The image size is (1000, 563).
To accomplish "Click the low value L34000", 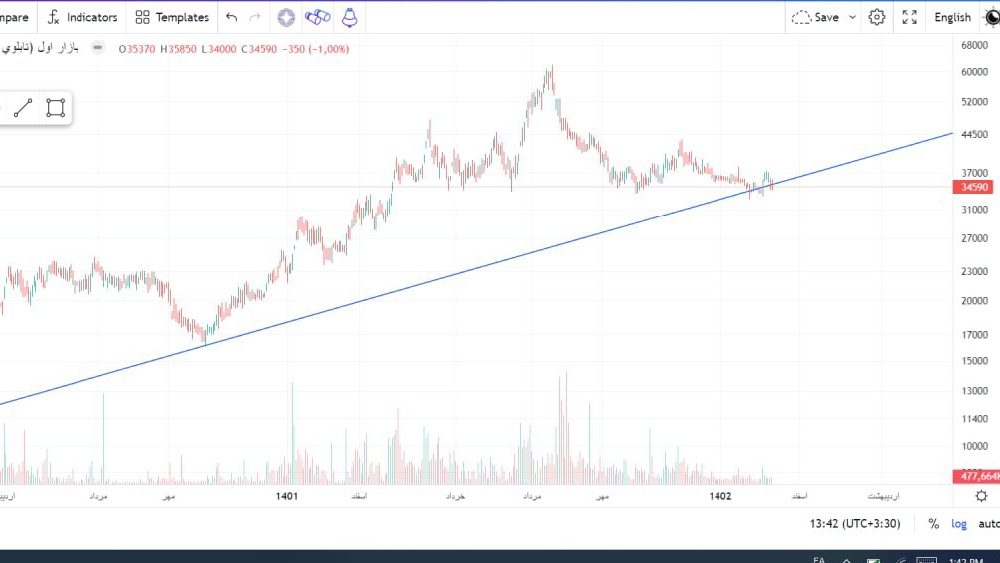I will pyautogui.click(x=219, y=49).
